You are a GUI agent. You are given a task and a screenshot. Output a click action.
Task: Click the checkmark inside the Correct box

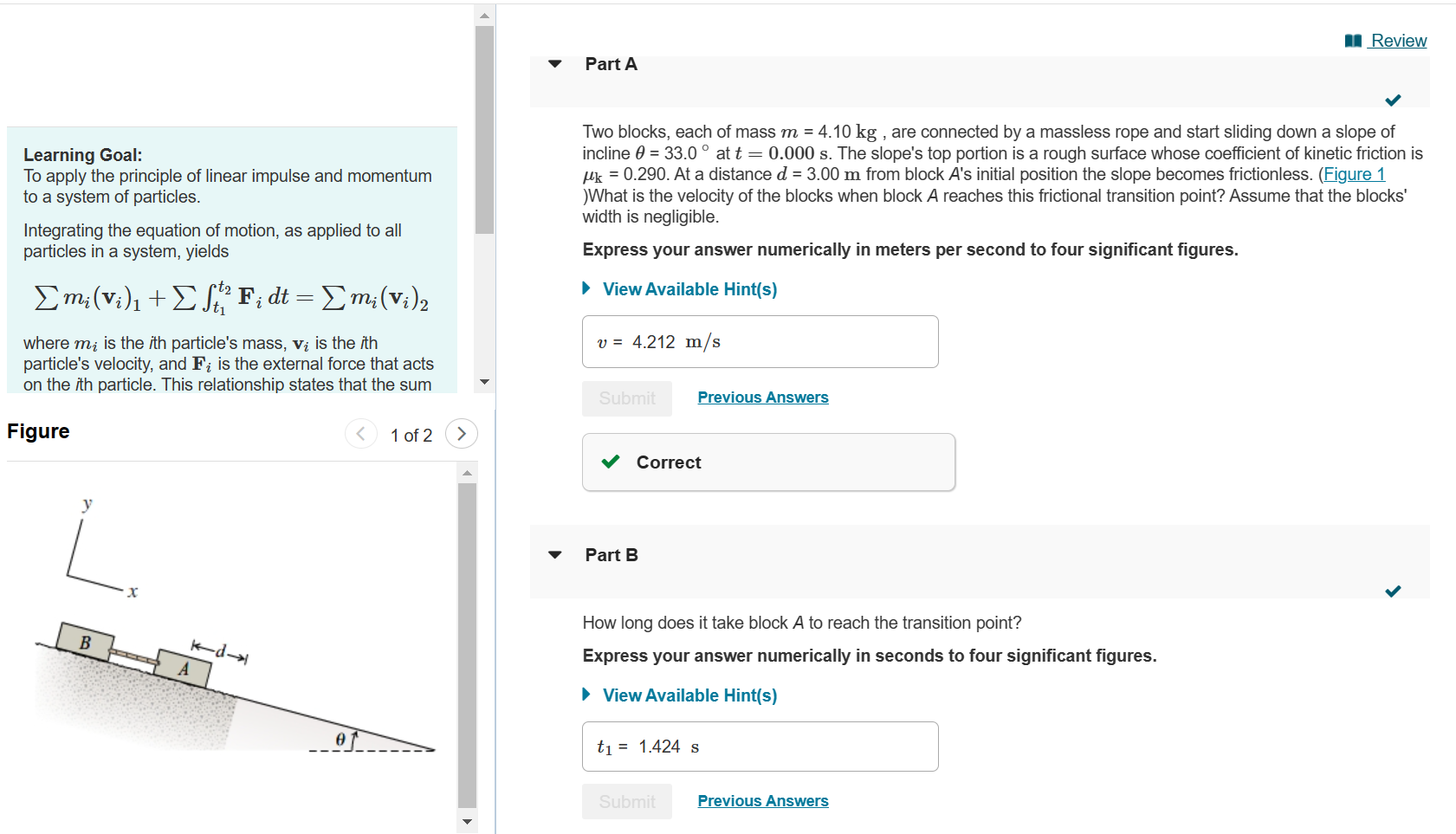tap(612, 462)
